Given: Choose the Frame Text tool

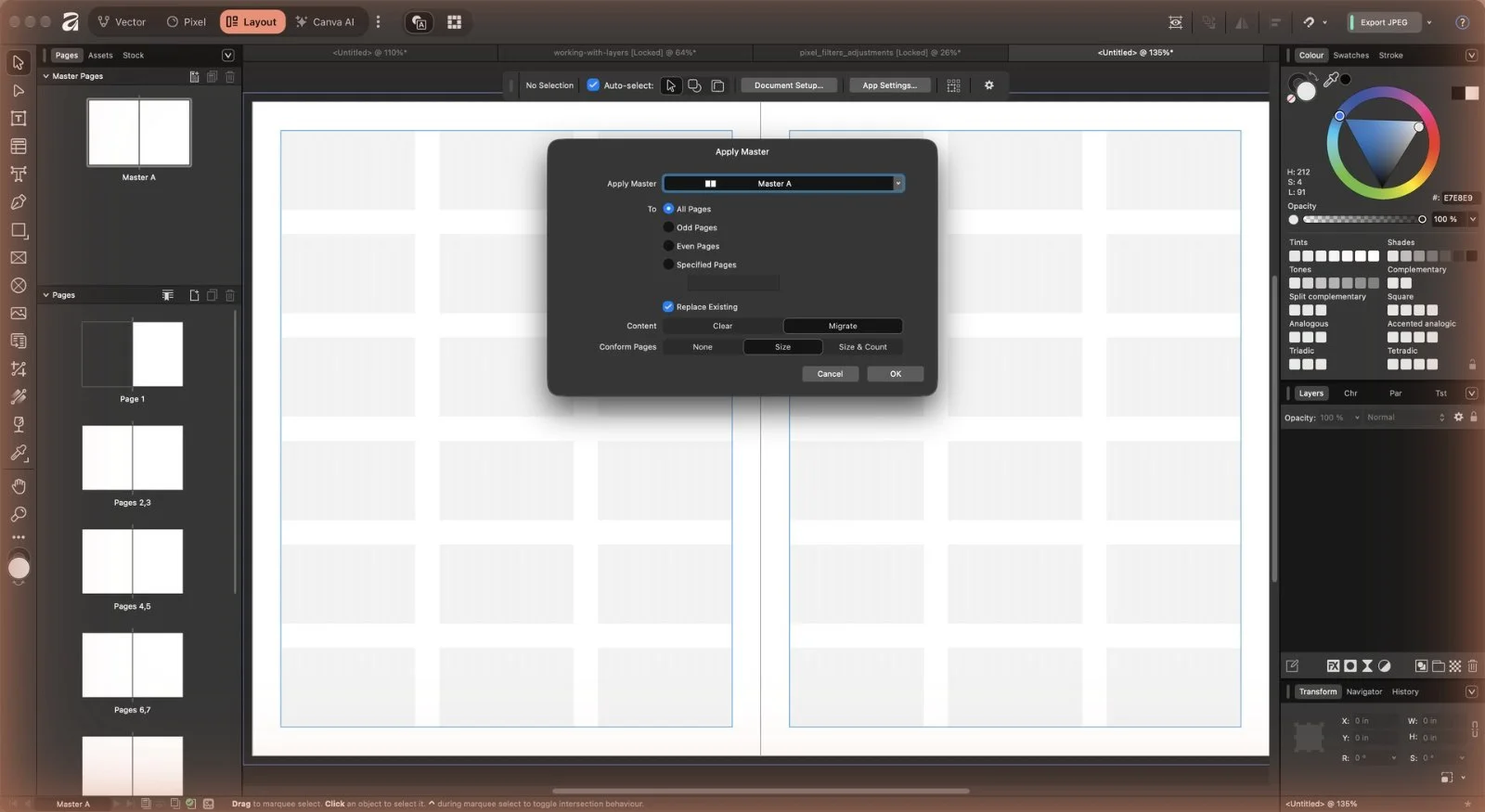Looking at the screenshot, I should [x=18, y=119].
